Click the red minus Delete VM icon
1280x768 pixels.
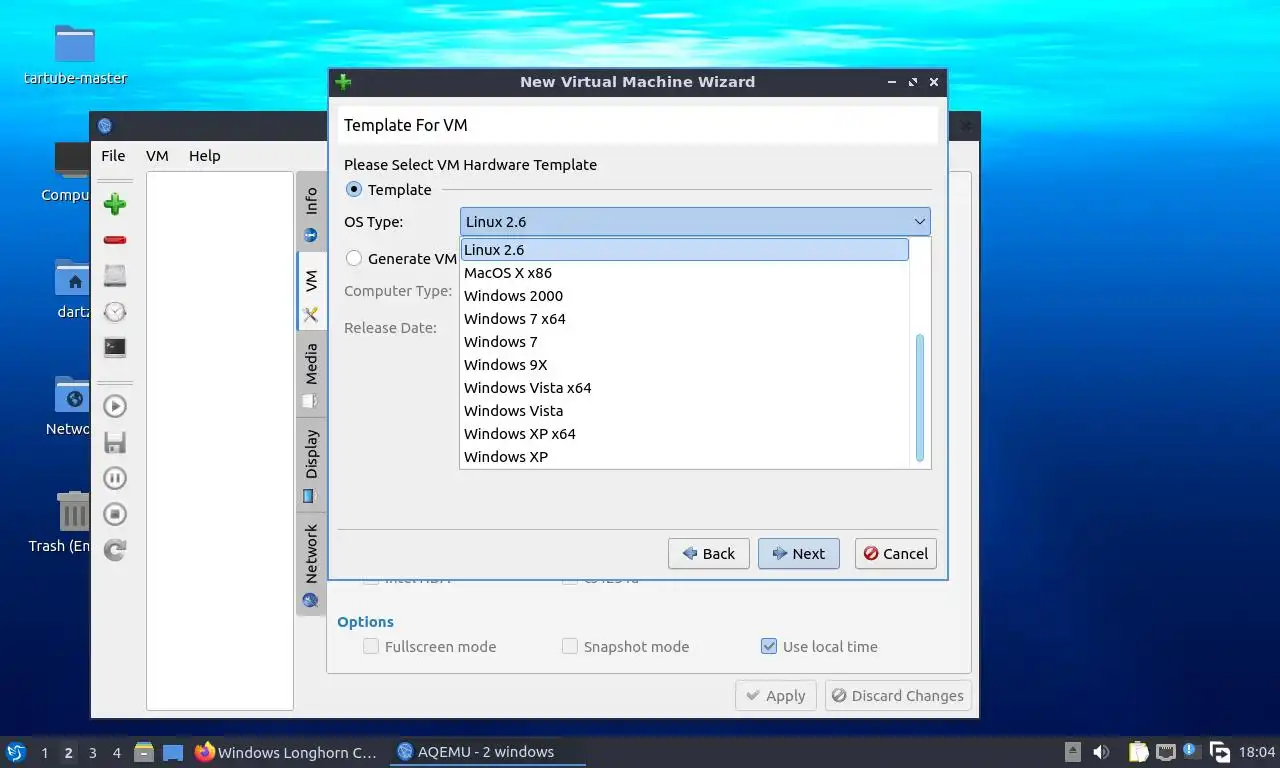115,240
